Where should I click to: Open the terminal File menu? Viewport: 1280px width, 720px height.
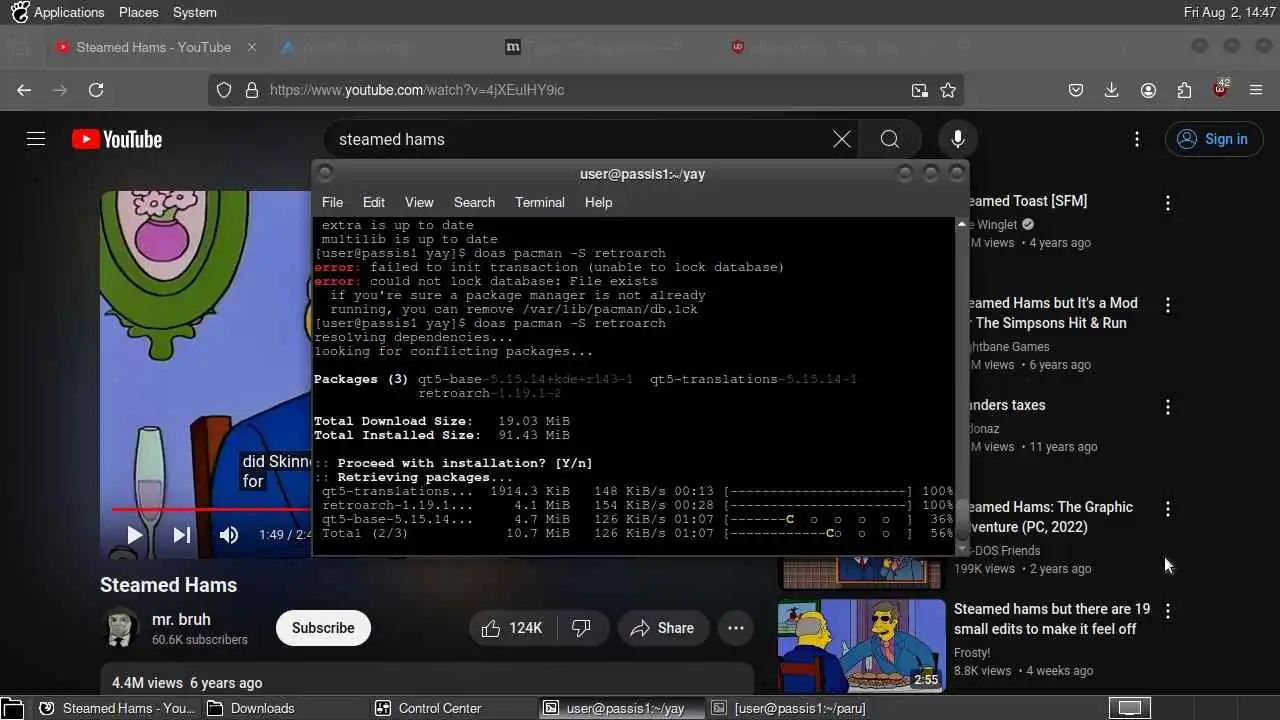pos(332,202)
